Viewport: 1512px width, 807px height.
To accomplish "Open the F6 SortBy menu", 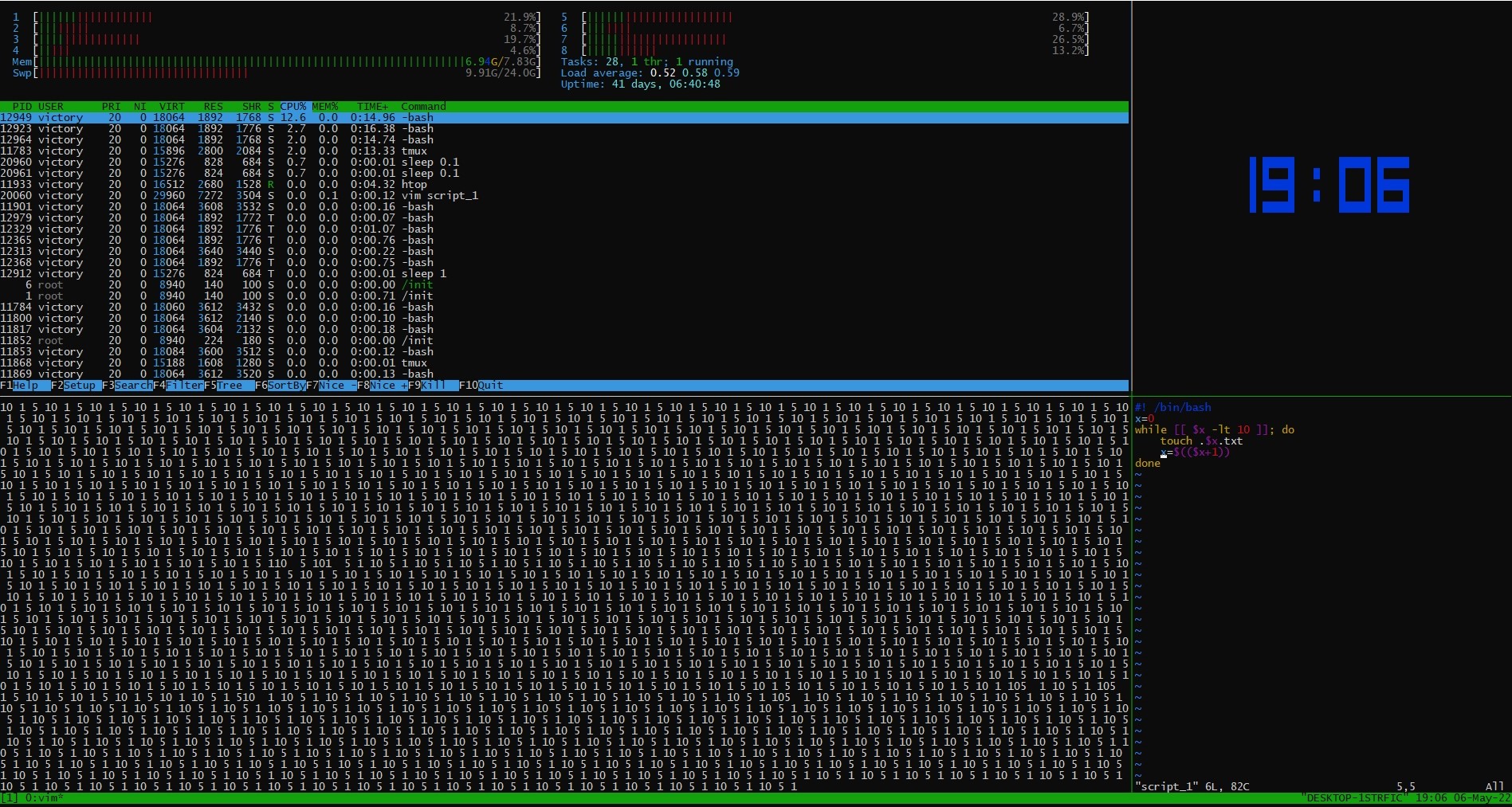I will pyautogui.click(x=285, y=386).
